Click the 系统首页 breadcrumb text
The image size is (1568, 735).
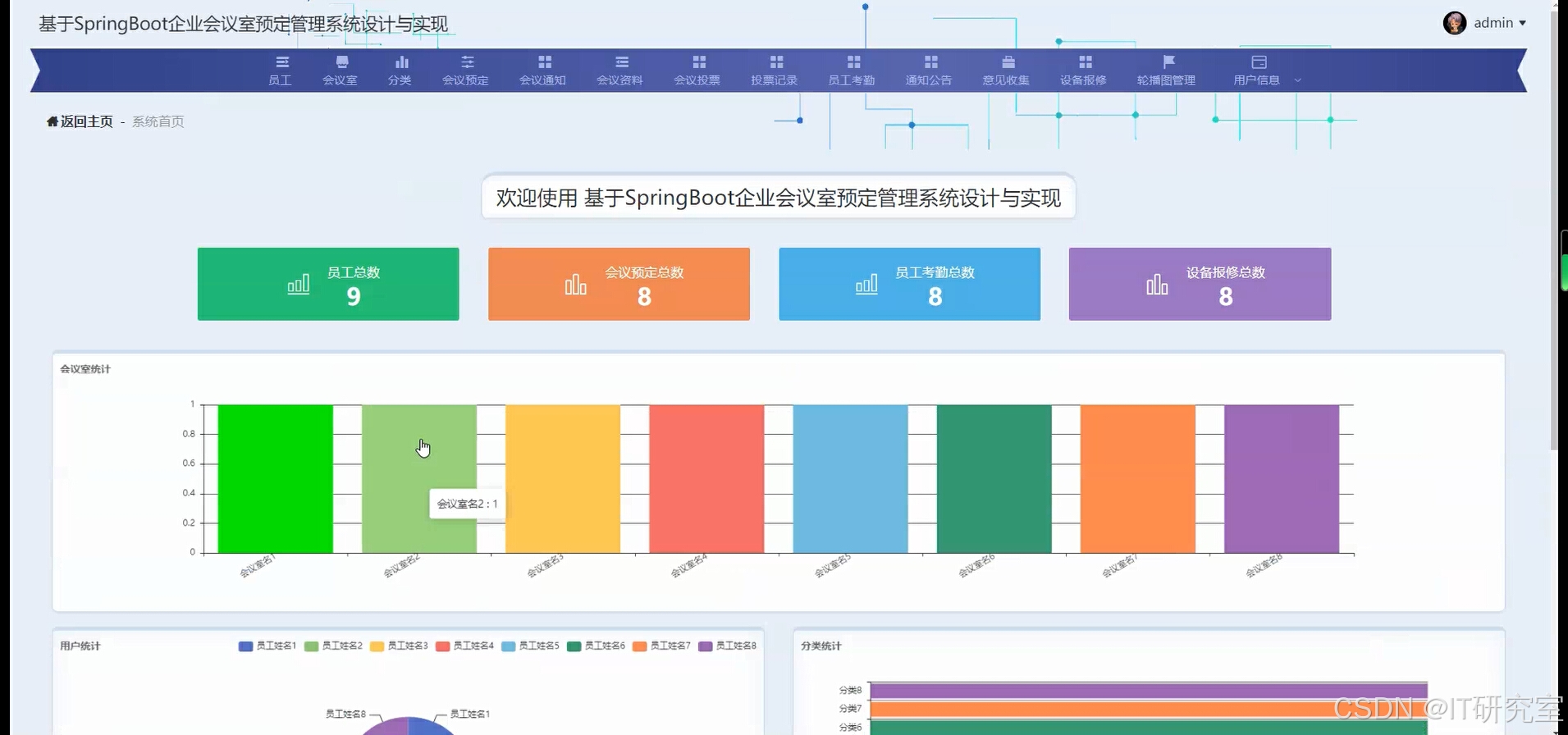[x=158, y=121]
